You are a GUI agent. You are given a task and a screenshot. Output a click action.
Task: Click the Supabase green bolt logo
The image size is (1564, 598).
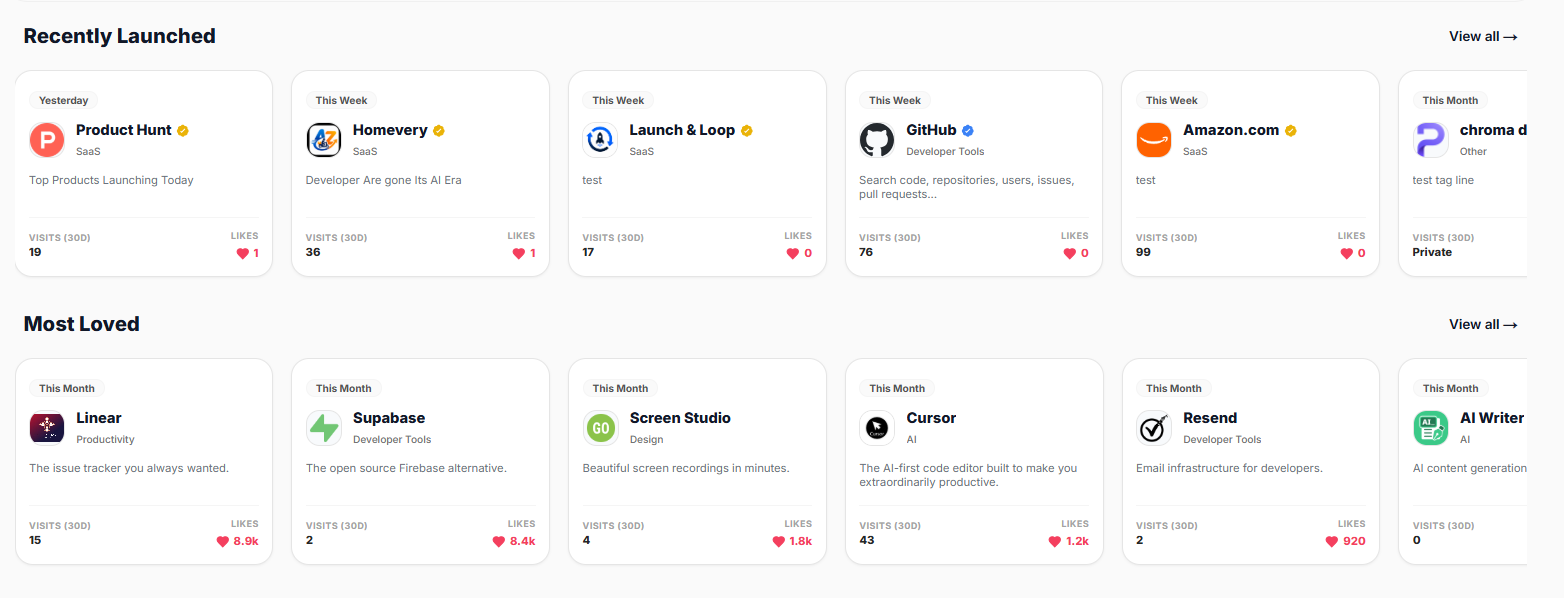[x=324, y=428]
